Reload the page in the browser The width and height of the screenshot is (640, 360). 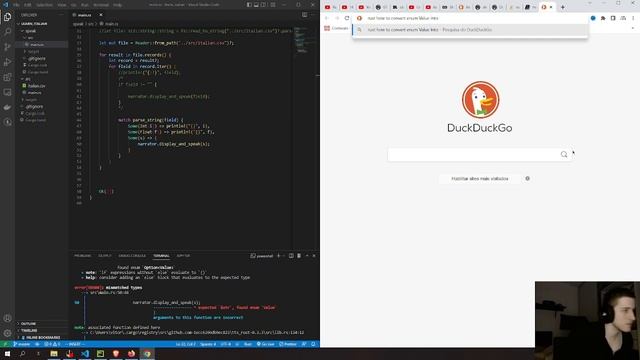[x=347, y=18]
